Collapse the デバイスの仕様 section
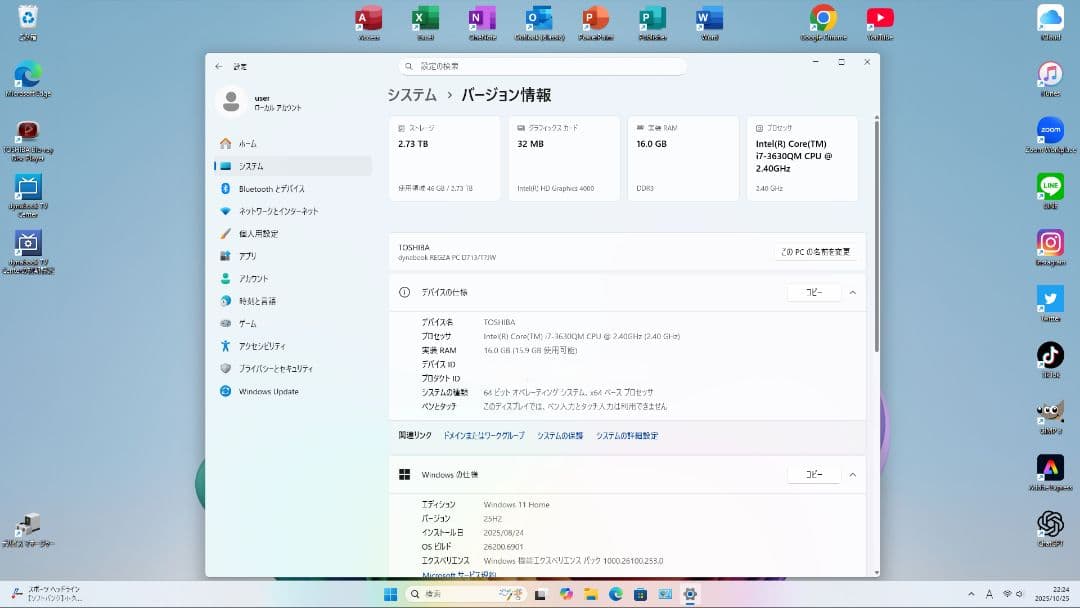 851,292
